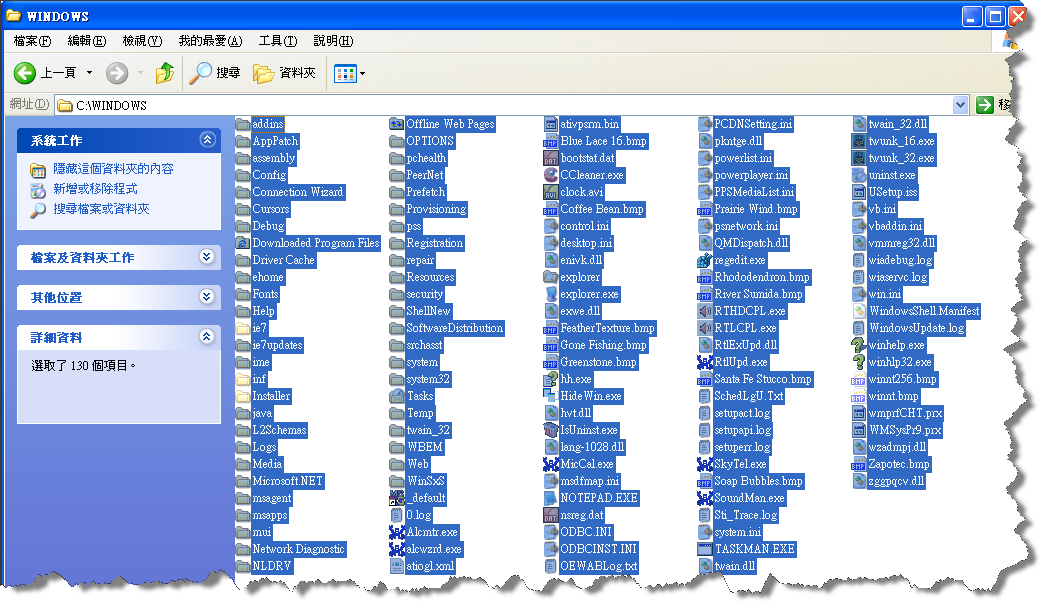Click the ODBCINST.INI file name
The height and width of the screenshot is (602, 1041).
[599, 549]
